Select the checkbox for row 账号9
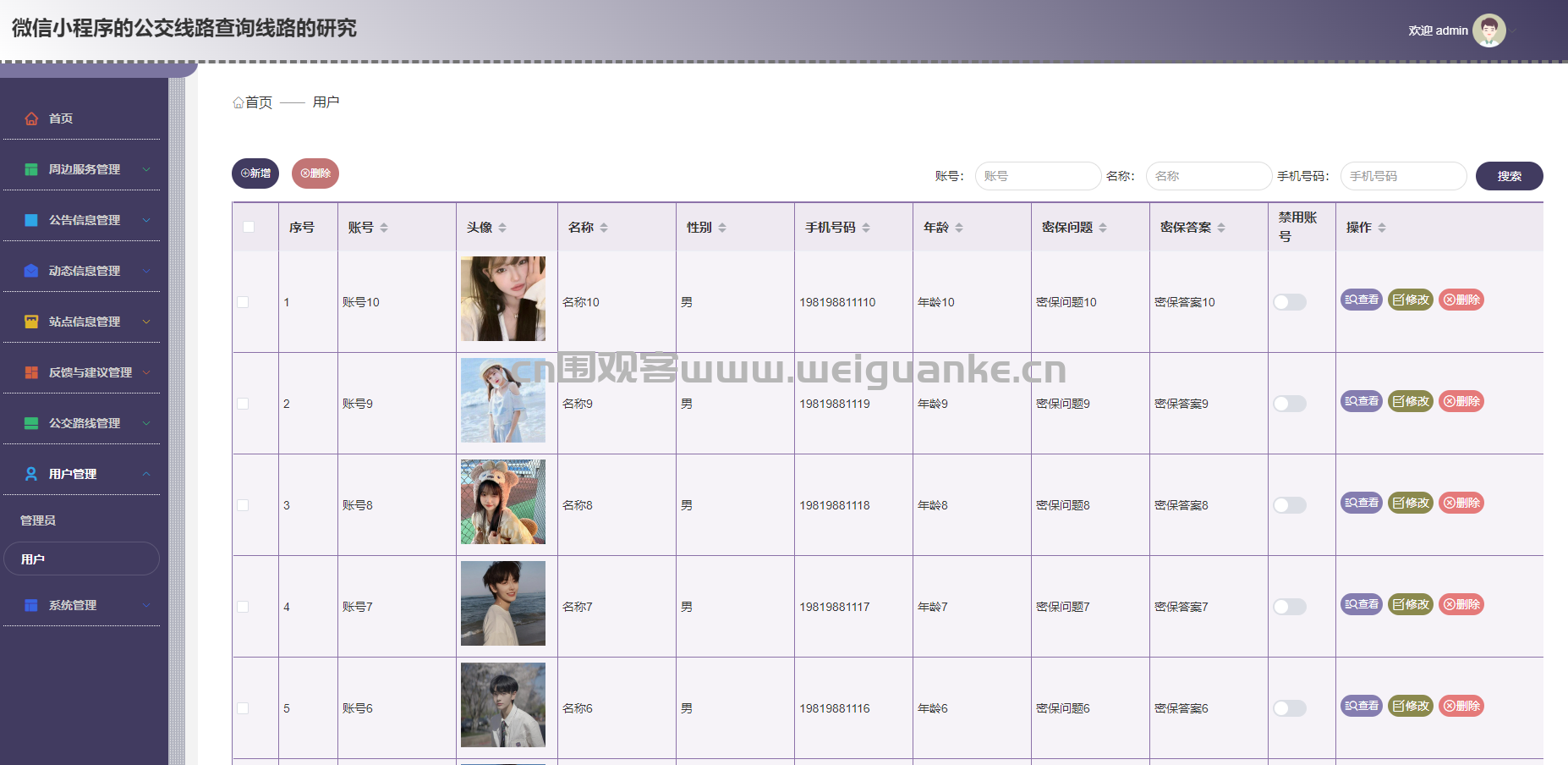 pyautogui.click(x=244, y=404)
